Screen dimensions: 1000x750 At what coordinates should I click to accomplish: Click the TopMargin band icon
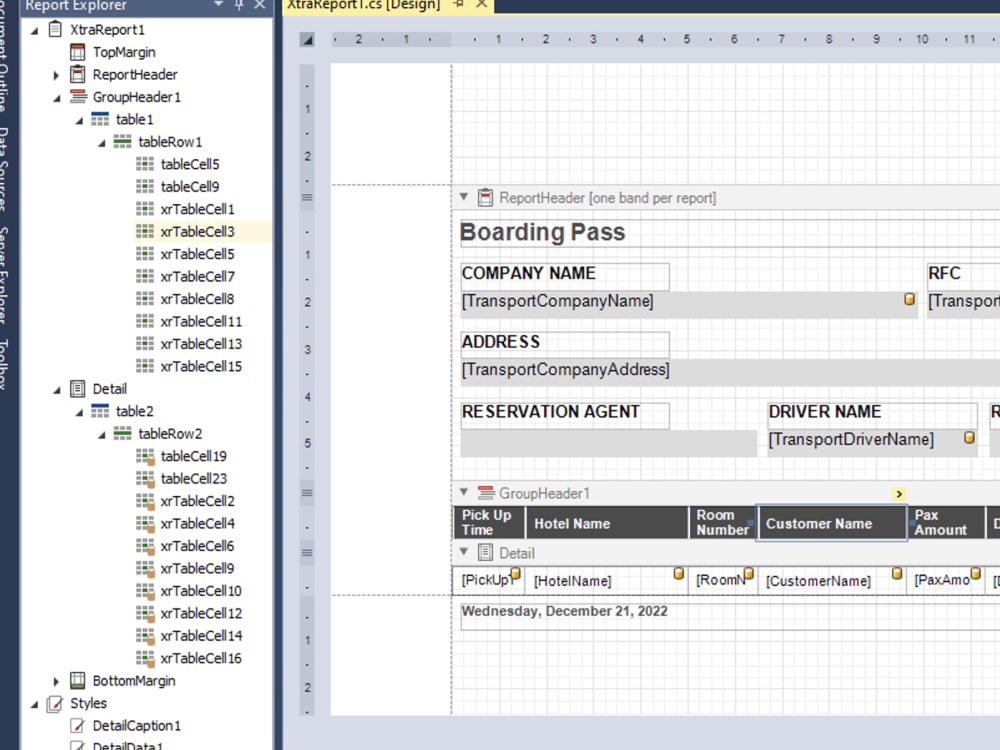tap(79, 52)
